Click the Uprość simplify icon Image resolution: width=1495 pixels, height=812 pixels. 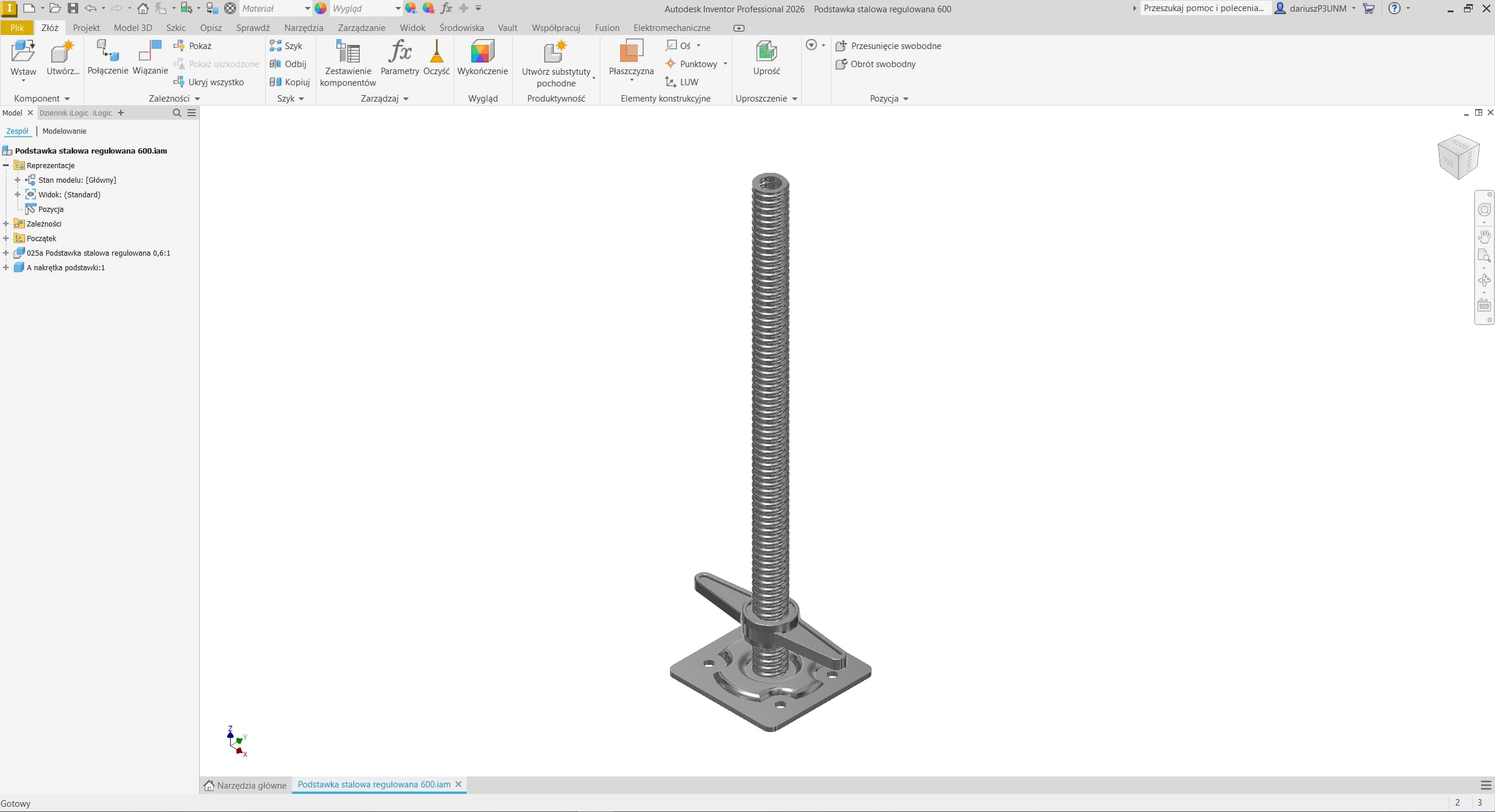[x=766, y=57]
